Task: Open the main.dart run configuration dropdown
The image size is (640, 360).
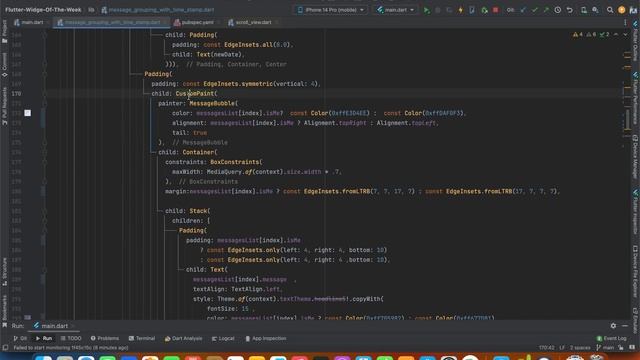Action: point(396,10)
